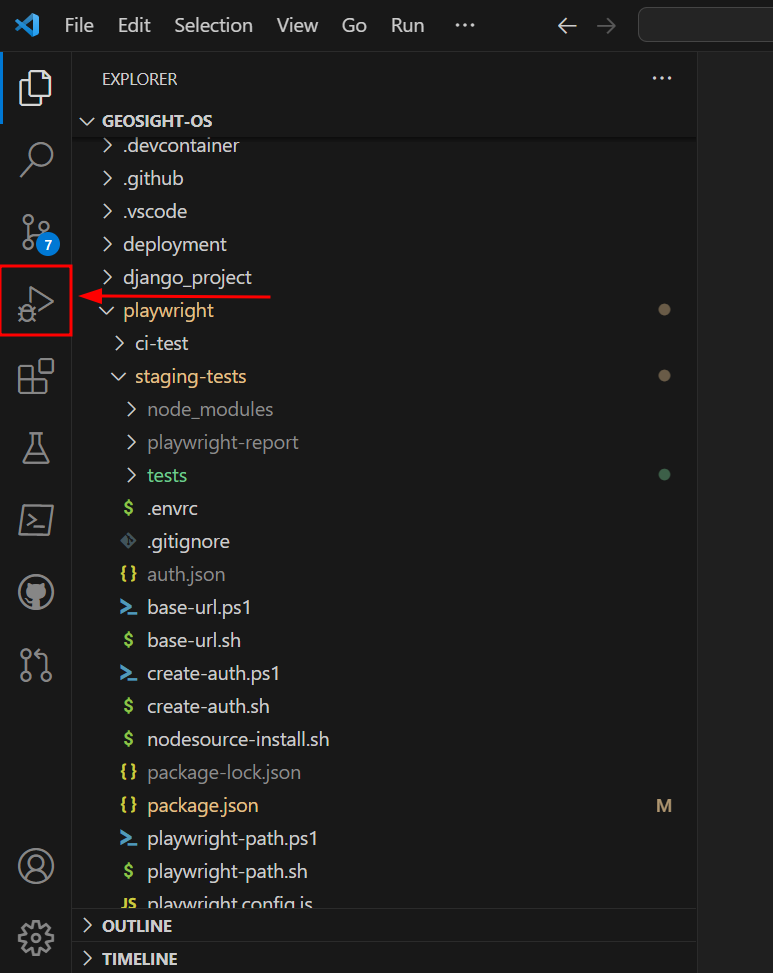Open the View menu
Viewport: 773px width, 973px height.
pyautogui.click(x=297, y=25)
